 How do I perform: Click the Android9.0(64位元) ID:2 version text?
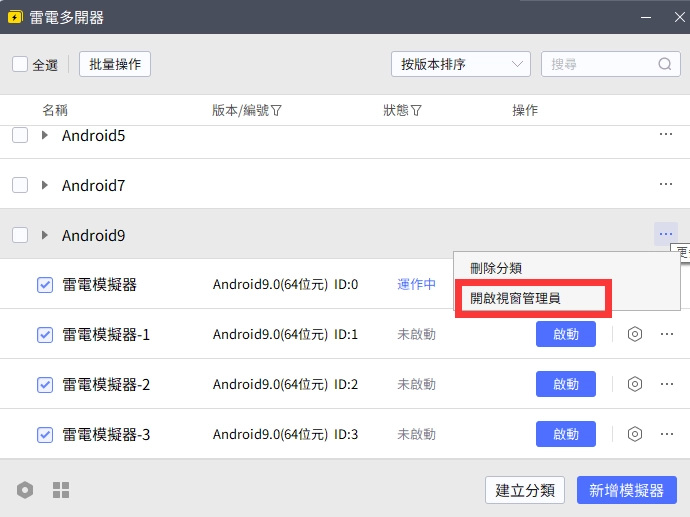(285, 385)
